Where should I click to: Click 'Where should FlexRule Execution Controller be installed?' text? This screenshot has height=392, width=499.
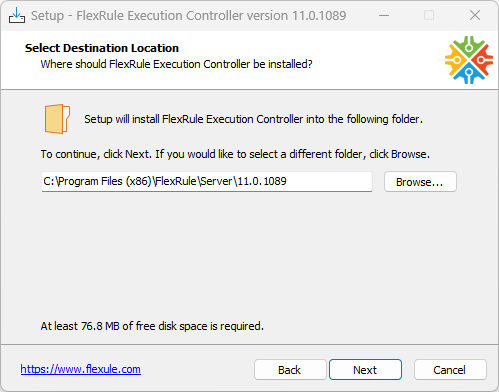[177, 64]
